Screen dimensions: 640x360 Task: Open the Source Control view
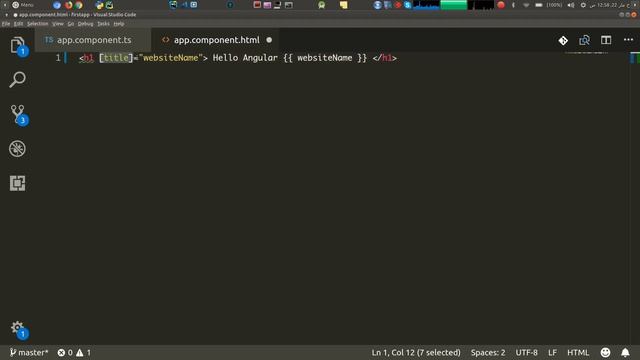[x=17, y=114]
